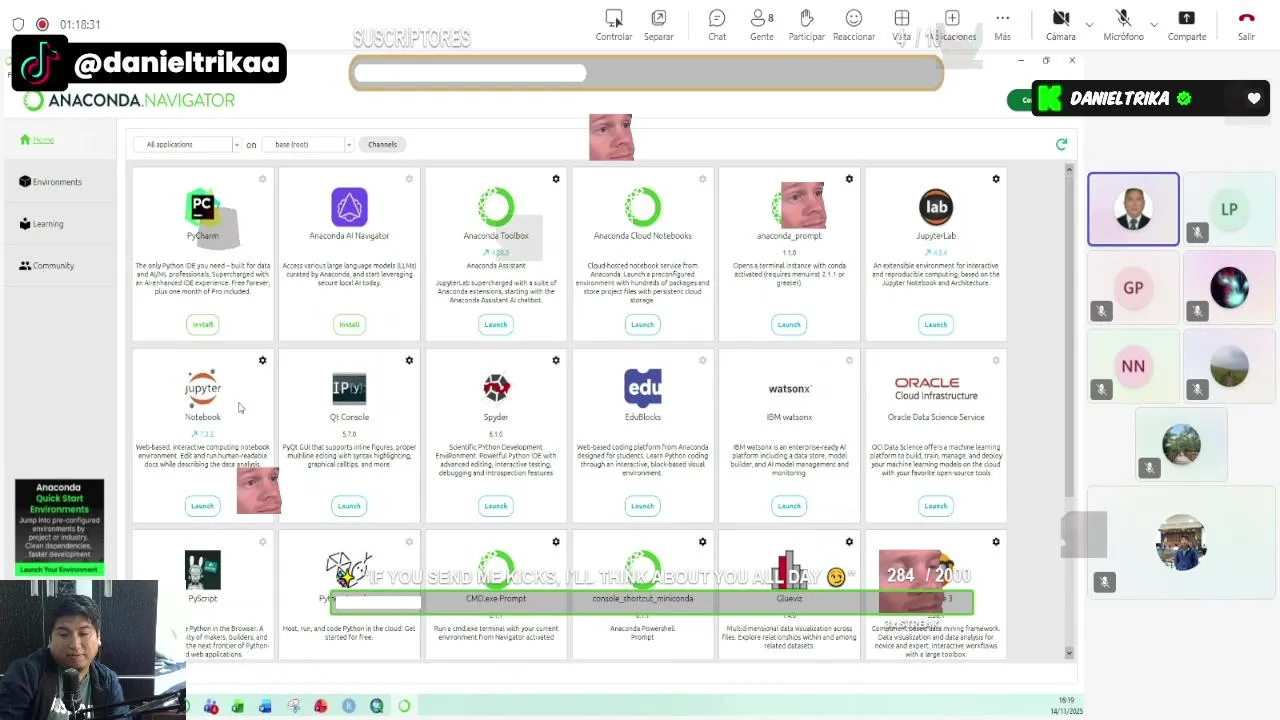
Task: Open the gear menu on the Glueviz tile
Action: coord(849,542)
